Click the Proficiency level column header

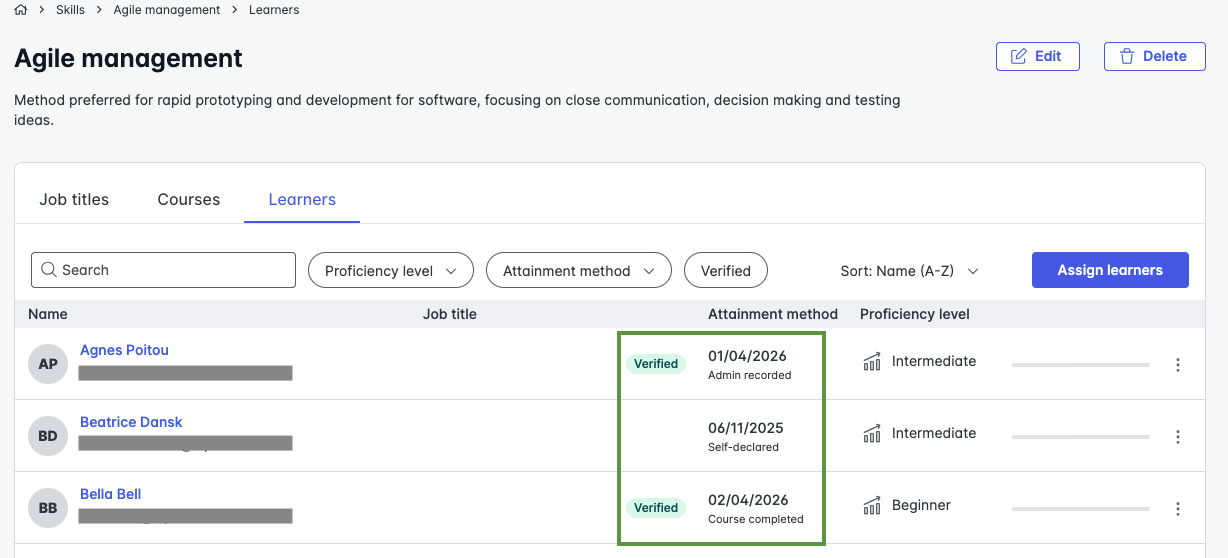point(915,314)
